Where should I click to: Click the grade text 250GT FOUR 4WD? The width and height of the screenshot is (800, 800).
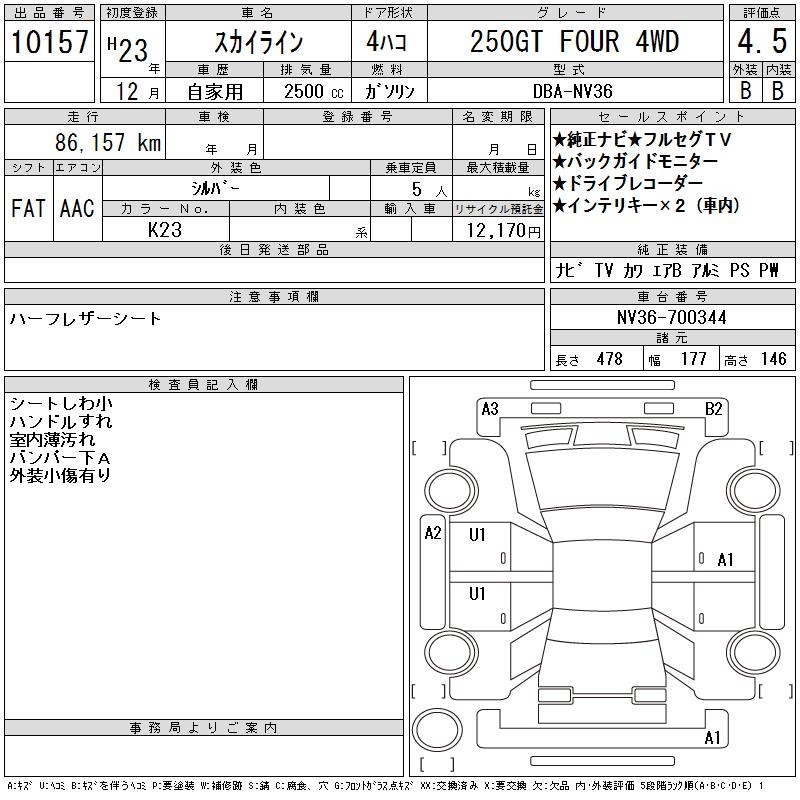click(x=574, y=41)
